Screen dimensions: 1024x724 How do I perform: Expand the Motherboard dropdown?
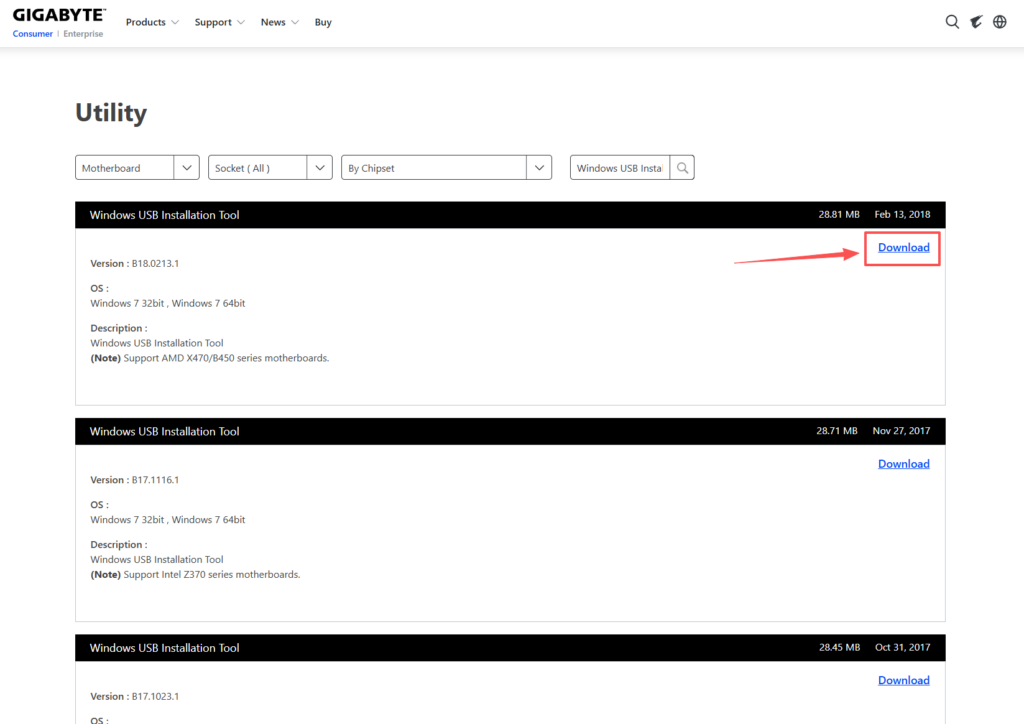pos(137,168)
